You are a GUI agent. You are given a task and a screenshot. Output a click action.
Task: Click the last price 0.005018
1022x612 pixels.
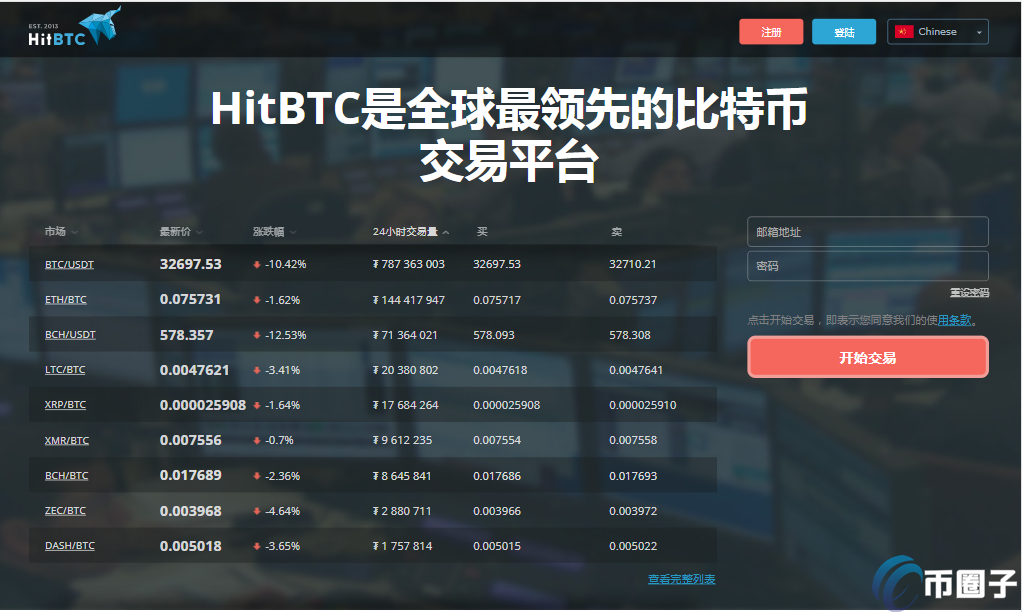(x=190, y=546)
